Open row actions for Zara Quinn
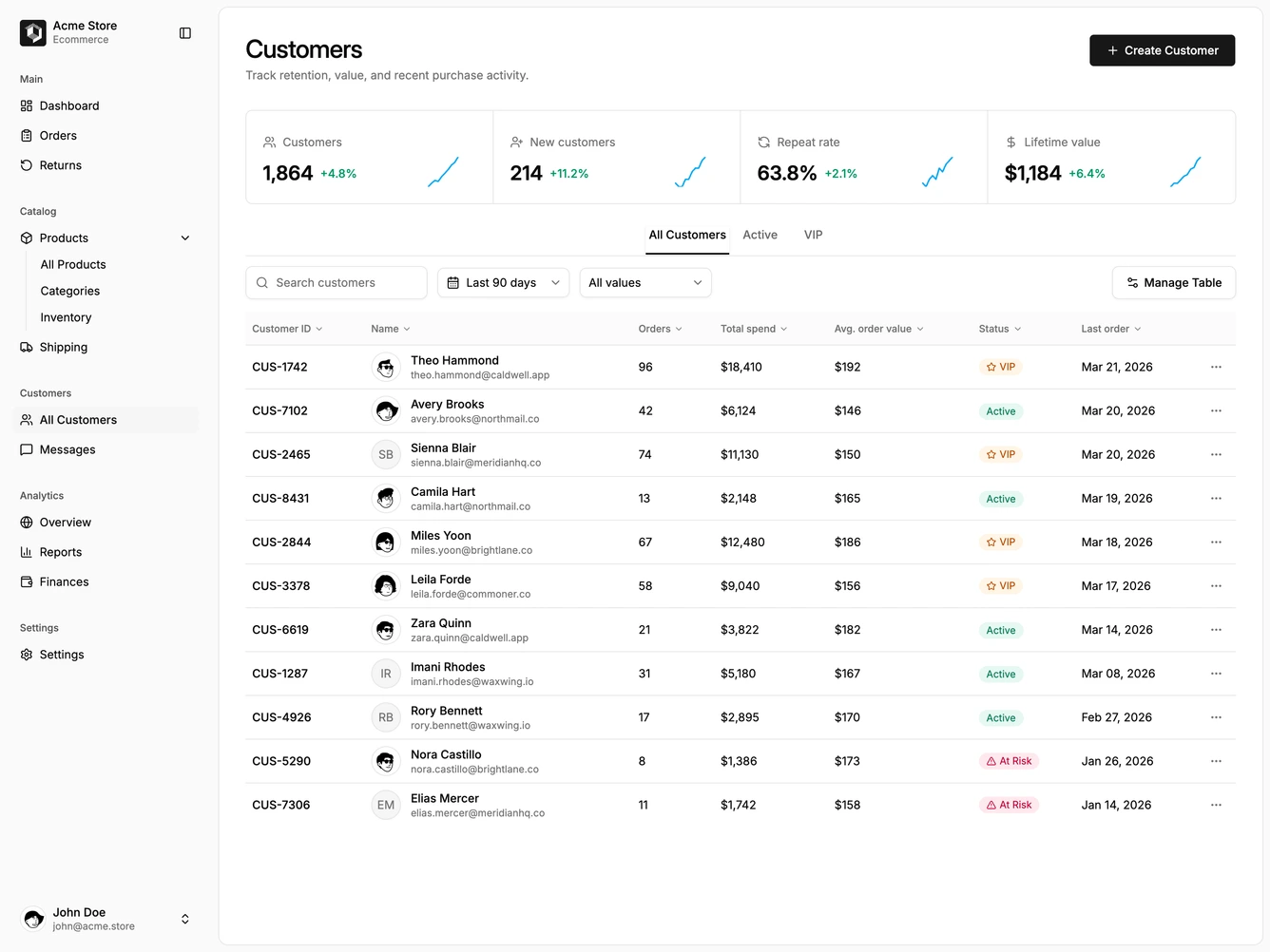1270x952 pixels. pos(1216,630)
